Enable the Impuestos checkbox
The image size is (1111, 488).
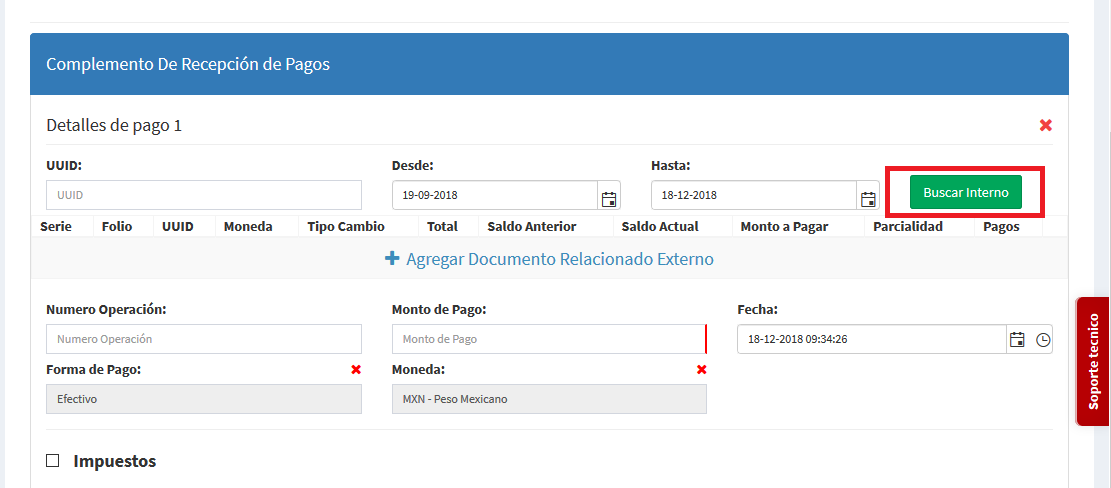(x=53, y=461)
